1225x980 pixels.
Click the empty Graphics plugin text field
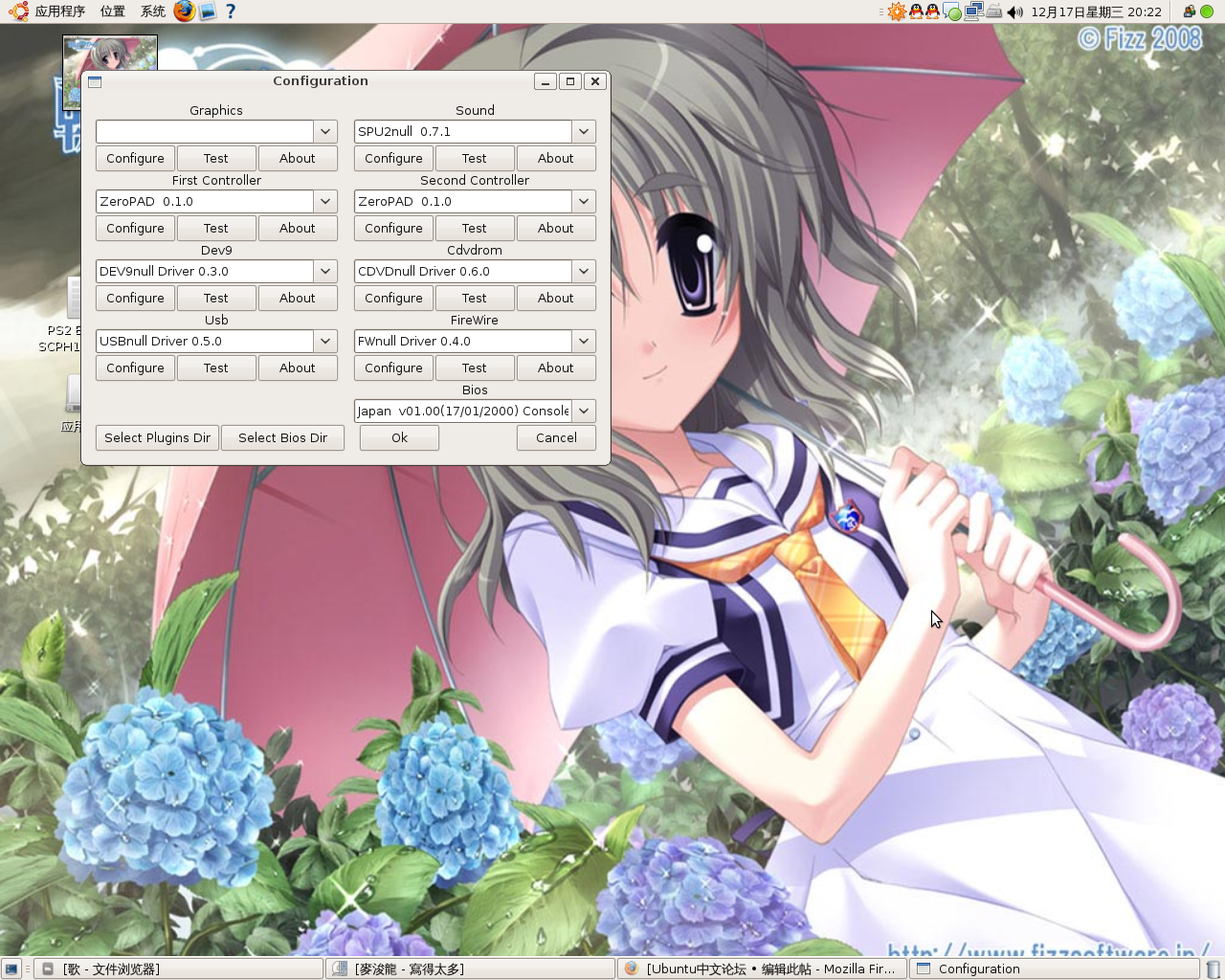pyautogui.click(x=205, y=131)
